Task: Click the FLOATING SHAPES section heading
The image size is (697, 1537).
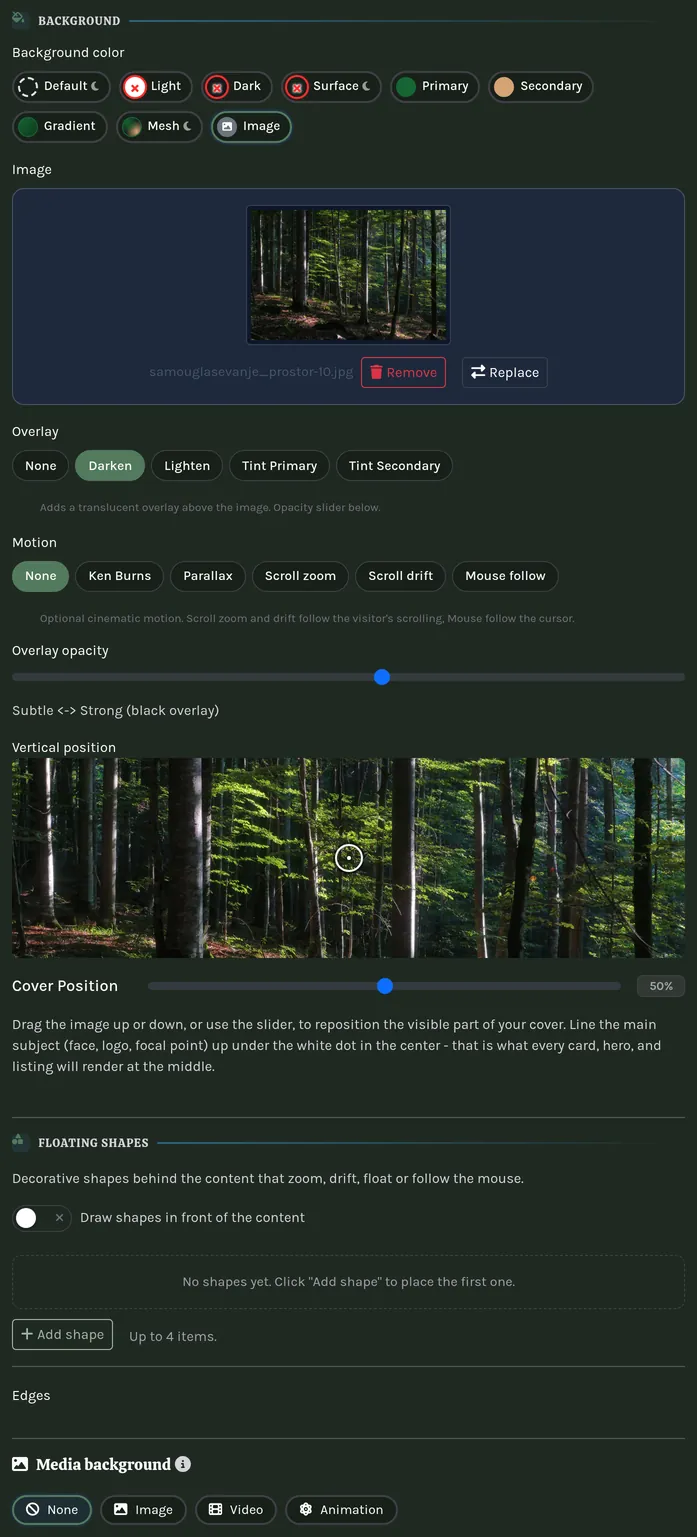Action: point(93,1143)
